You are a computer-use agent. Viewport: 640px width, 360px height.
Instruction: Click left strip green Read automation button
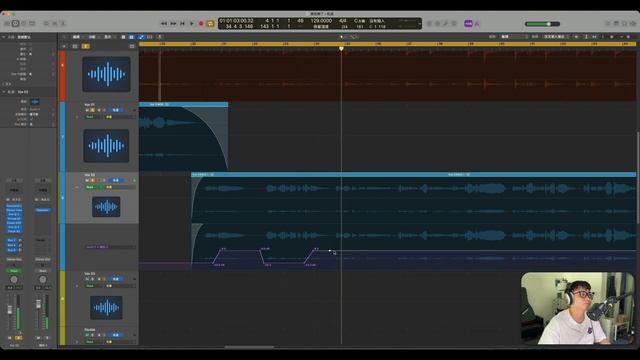click(x=14, y=271)
